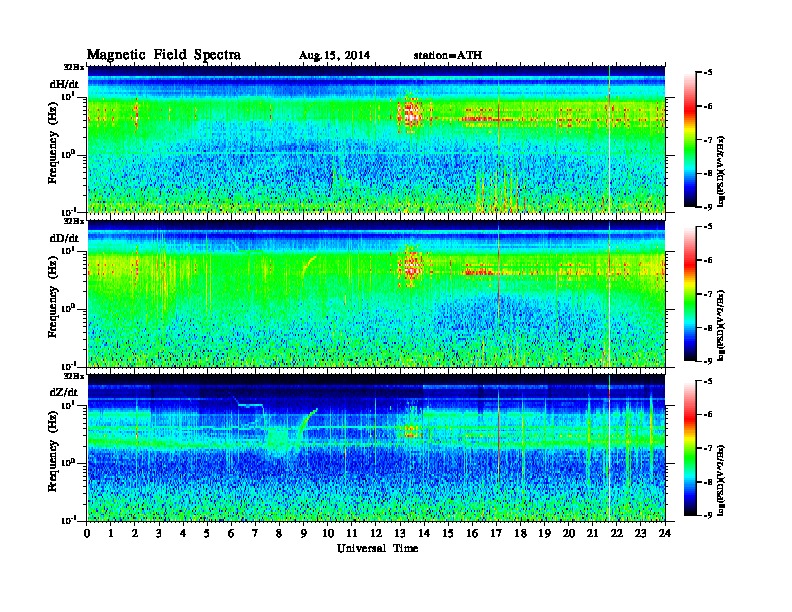Click the hour '9' tick label
The image size is (792, 612).
pos(304,533)
